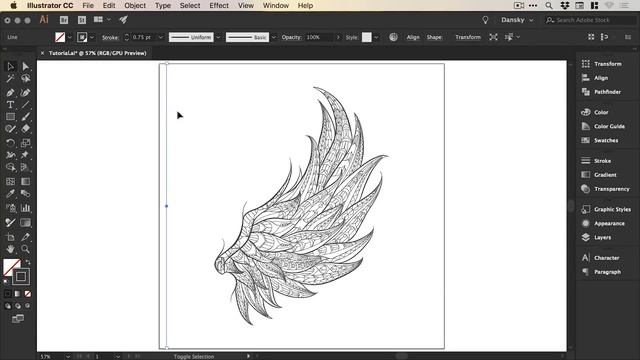The image size is (640, 360).
Task: Select the Zoom tool
Action: (25, 249)
